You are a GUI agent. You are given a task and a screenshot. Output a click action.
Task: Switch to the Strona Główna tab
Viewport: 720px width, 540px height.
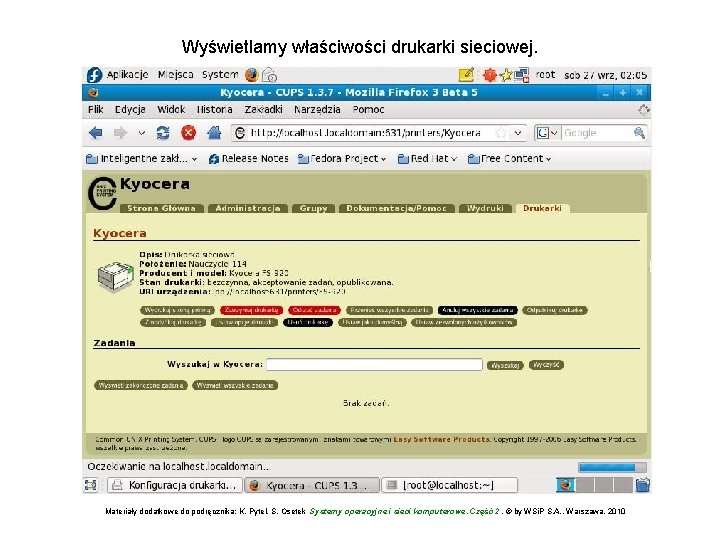[161, 208]
